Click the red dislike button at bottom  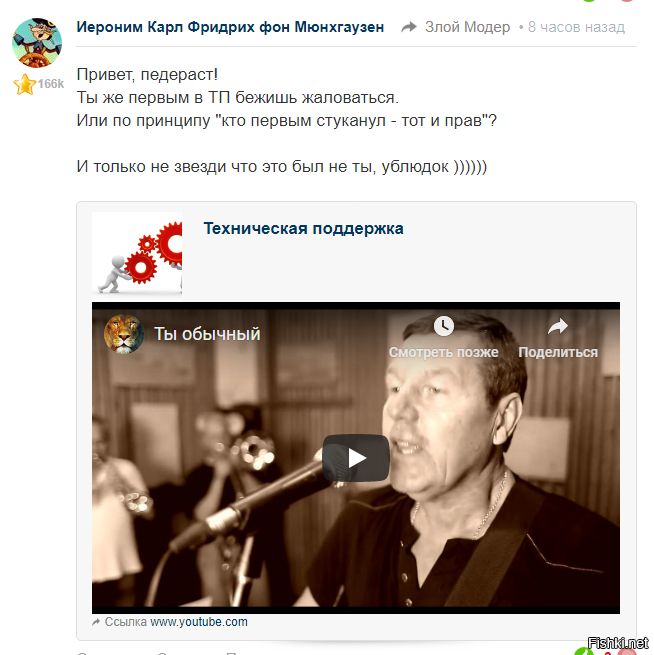click(626, 652)
